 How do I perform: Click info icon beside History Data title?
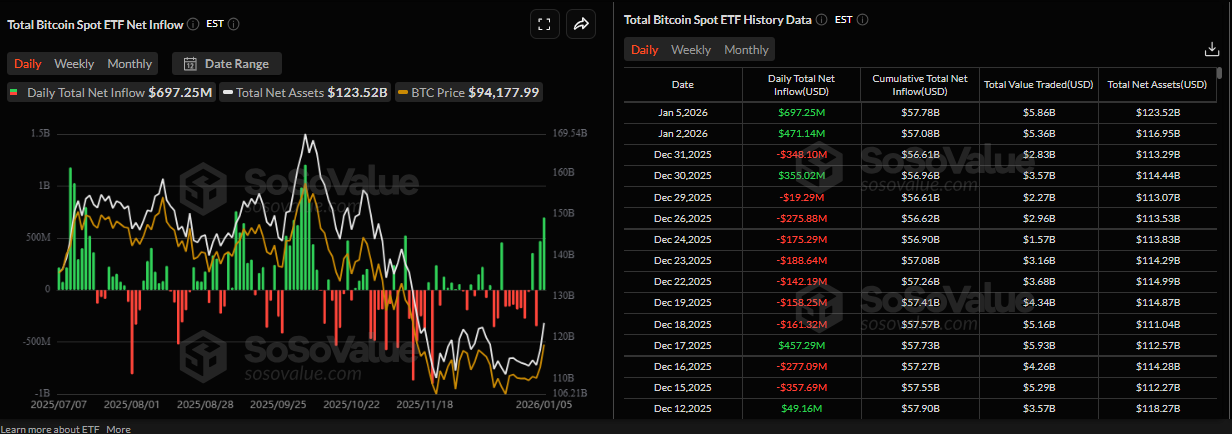(821, 20)
